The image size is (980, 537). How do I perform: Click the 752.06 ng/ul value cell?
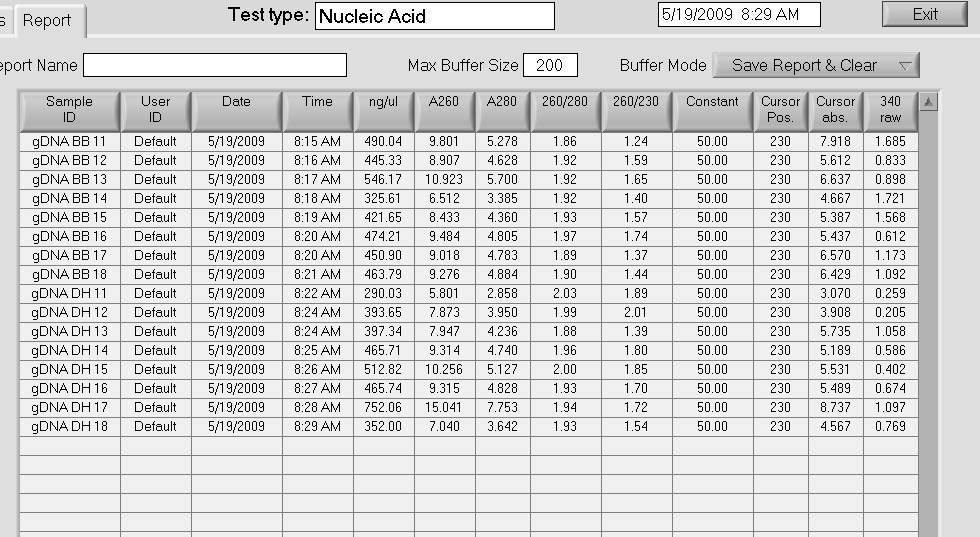pos(385,407)
